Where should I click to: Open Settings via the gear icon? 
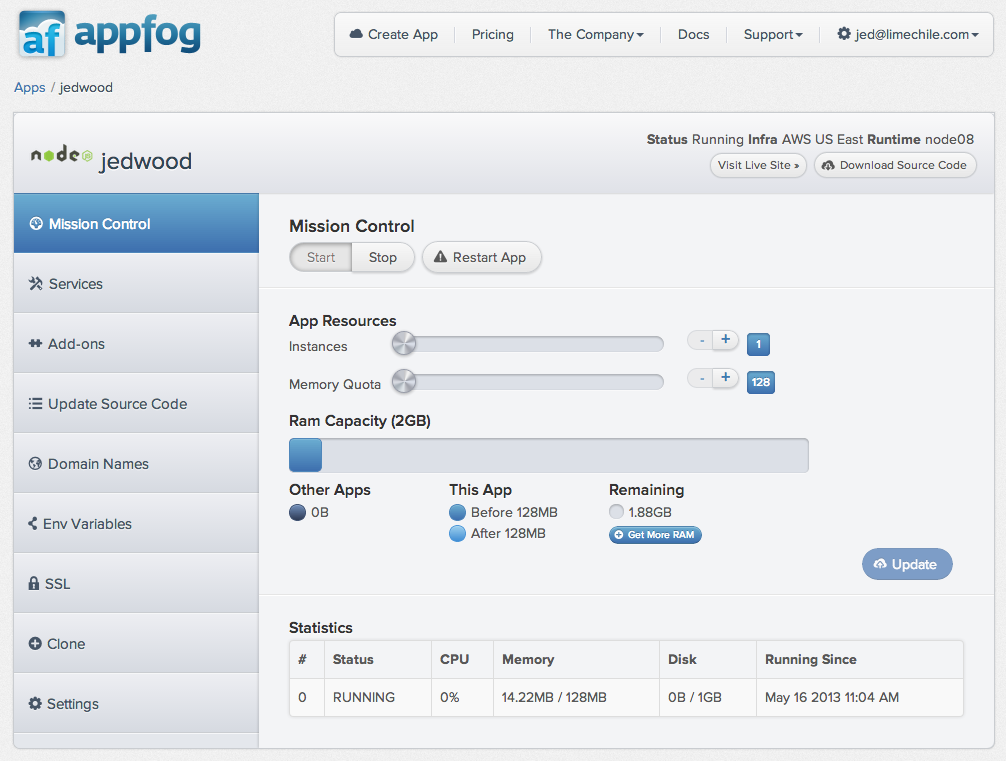(34, 703)
